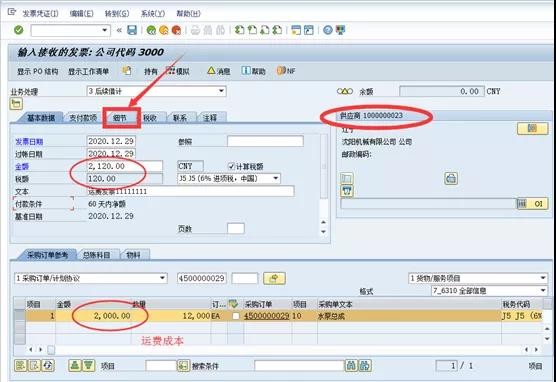Image resolution: width=556 pixels, height=382 pixels.
Task: Open purchase order link 4500000029
Action: (267, 316)
